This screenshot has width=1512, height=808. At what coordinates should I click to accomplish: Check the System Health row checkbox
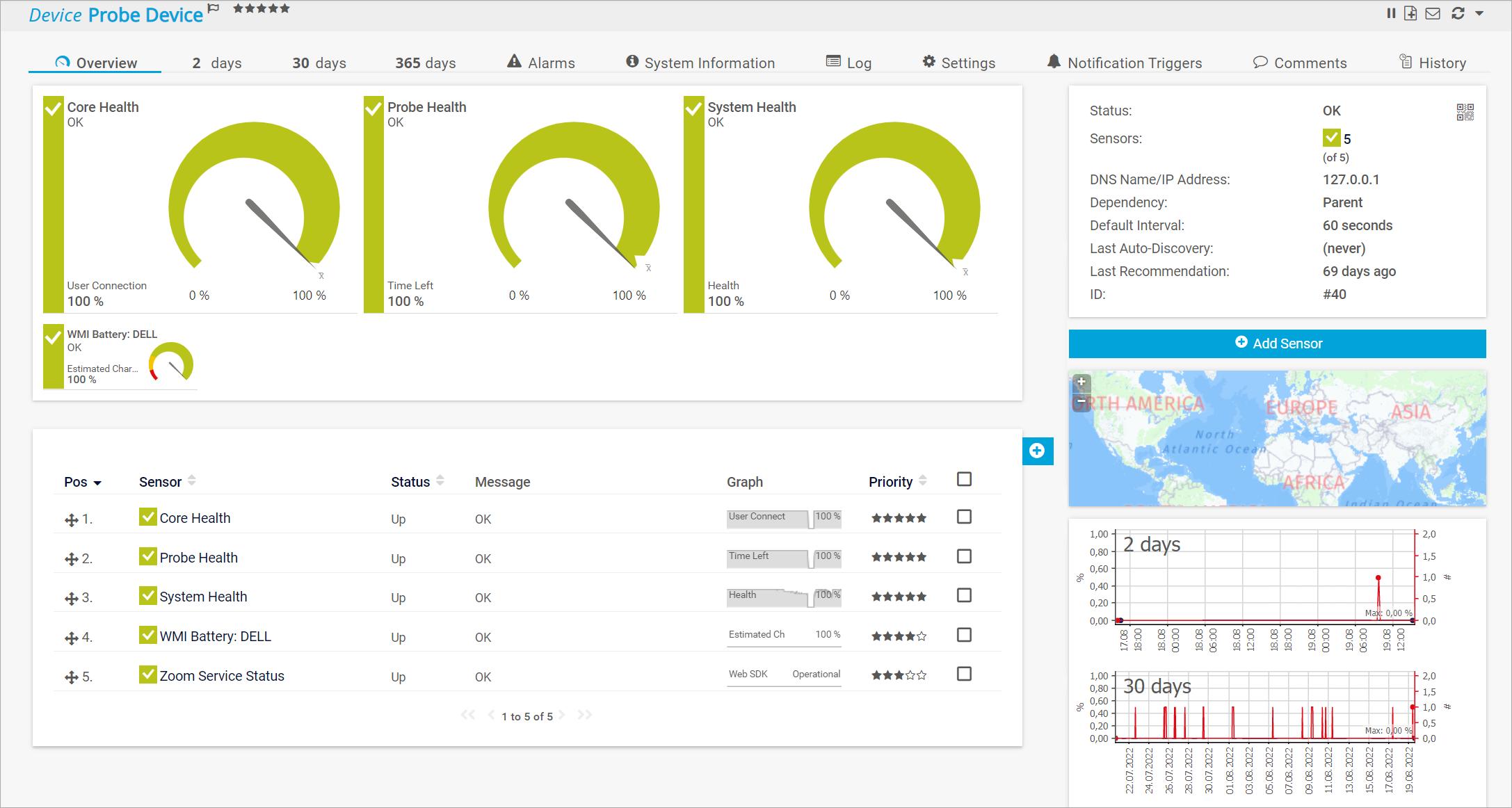pos(964,595)
